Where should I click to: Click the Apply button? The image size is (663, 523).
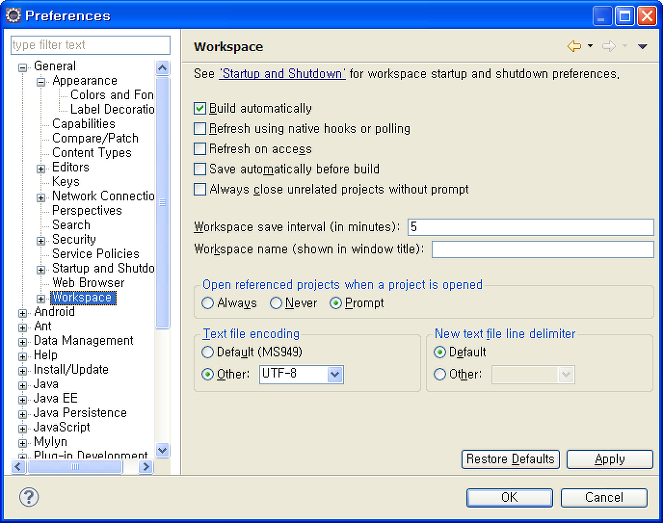[609, 459]
